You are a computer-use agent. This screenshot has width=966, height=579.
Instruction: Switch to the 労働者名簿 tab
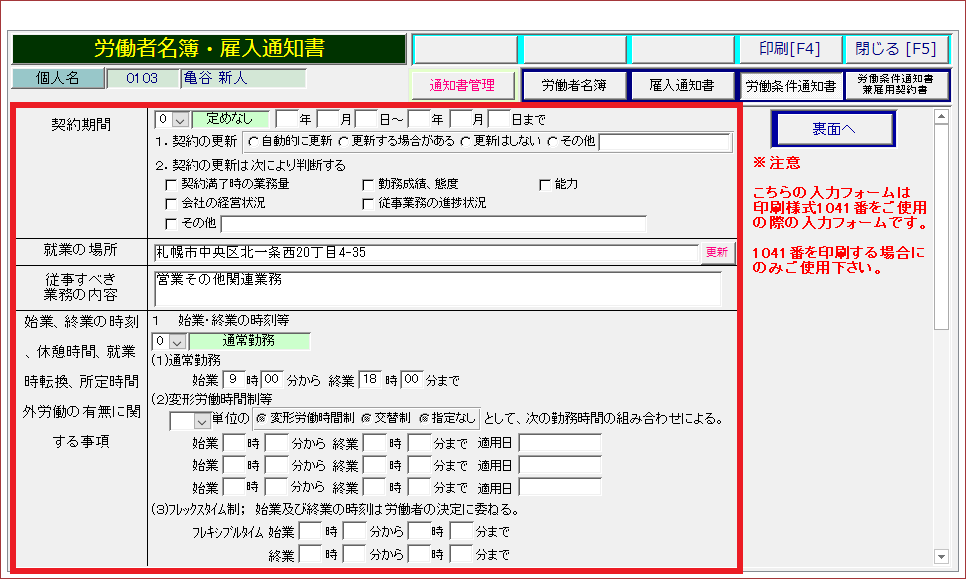pyautogui.click(x=574, y=86)
